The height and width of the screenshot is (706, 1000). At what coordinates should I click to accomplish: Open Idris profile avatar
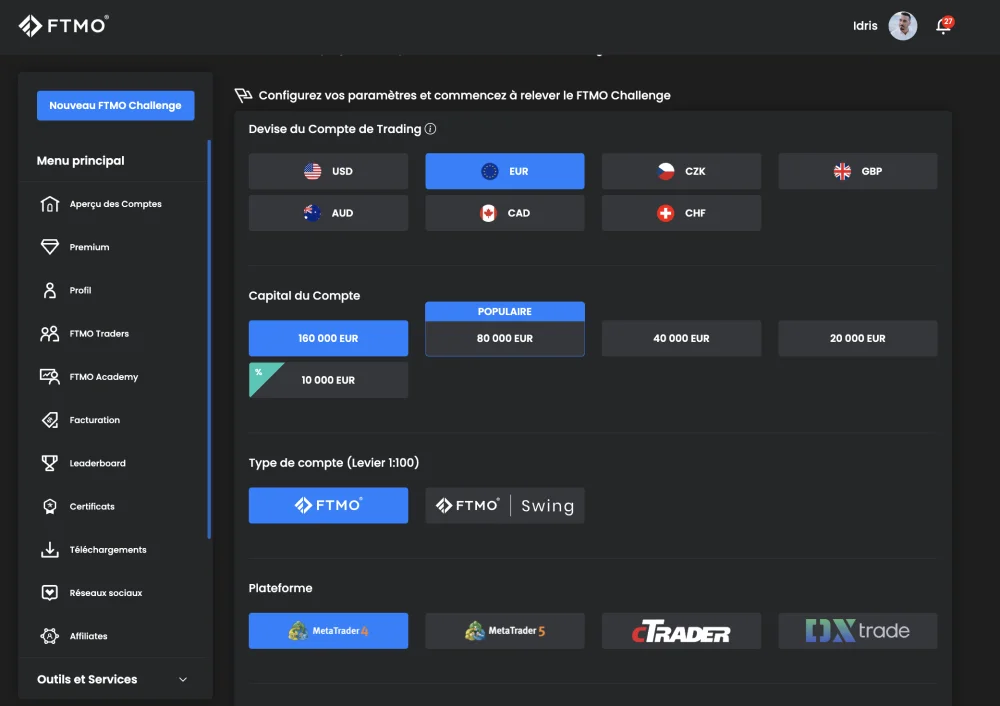(902, 26)
